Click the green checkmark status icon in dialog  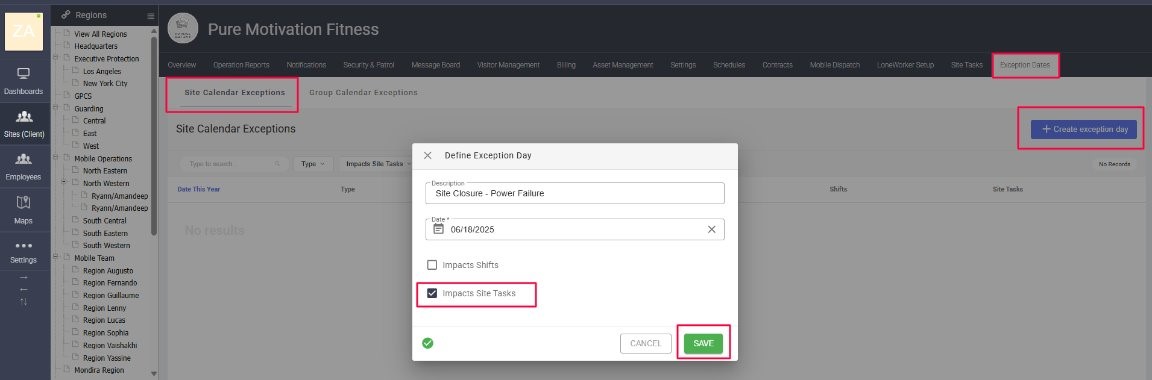pyautogui.click(x=428, y=343)
